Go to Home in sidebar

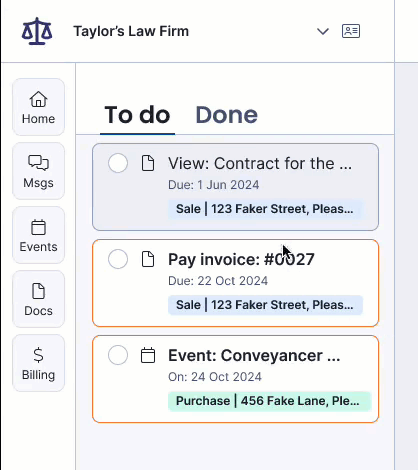pos(38,107)
